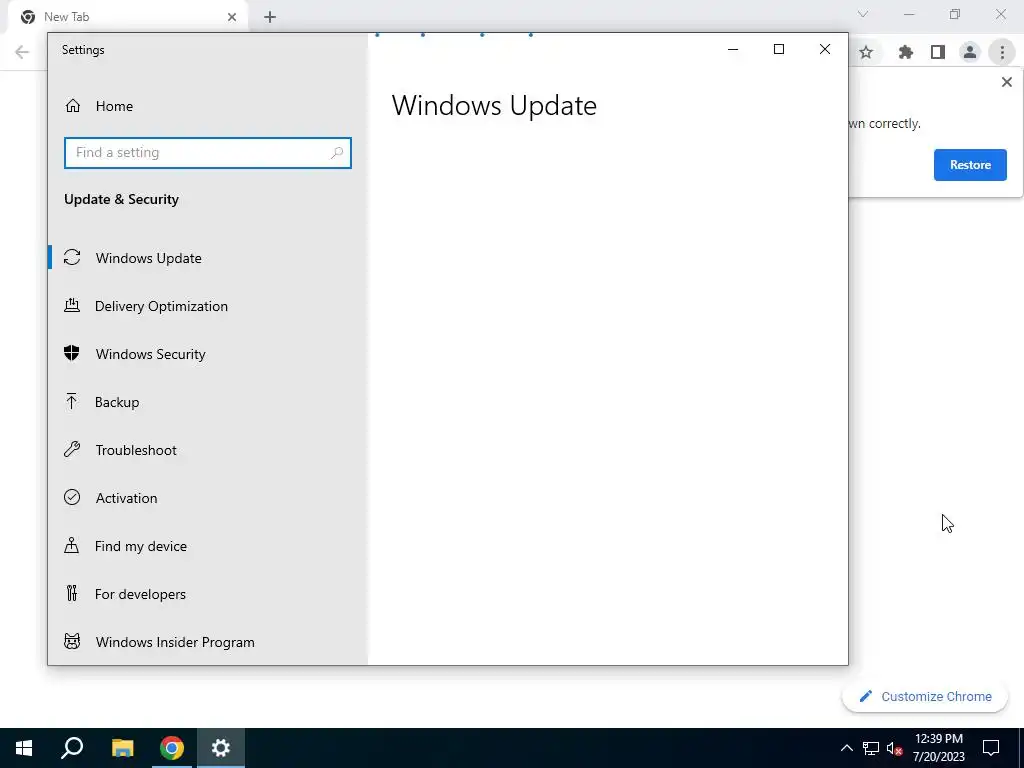The height and width of the screenshot is (768, 1024).
Task: Dismiss the Chrome restore popup
Action: 1006,82
